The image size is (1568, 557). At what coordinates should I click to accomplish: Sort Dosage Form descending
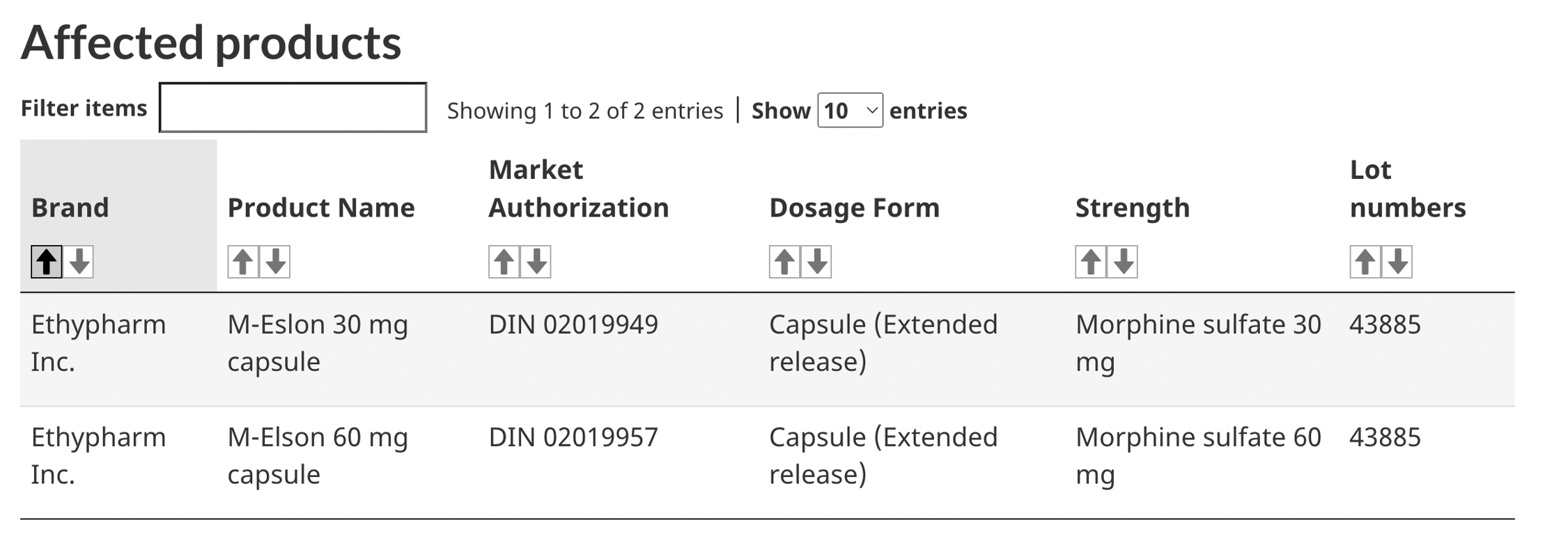pyautogui.click(x=817, y=262)
